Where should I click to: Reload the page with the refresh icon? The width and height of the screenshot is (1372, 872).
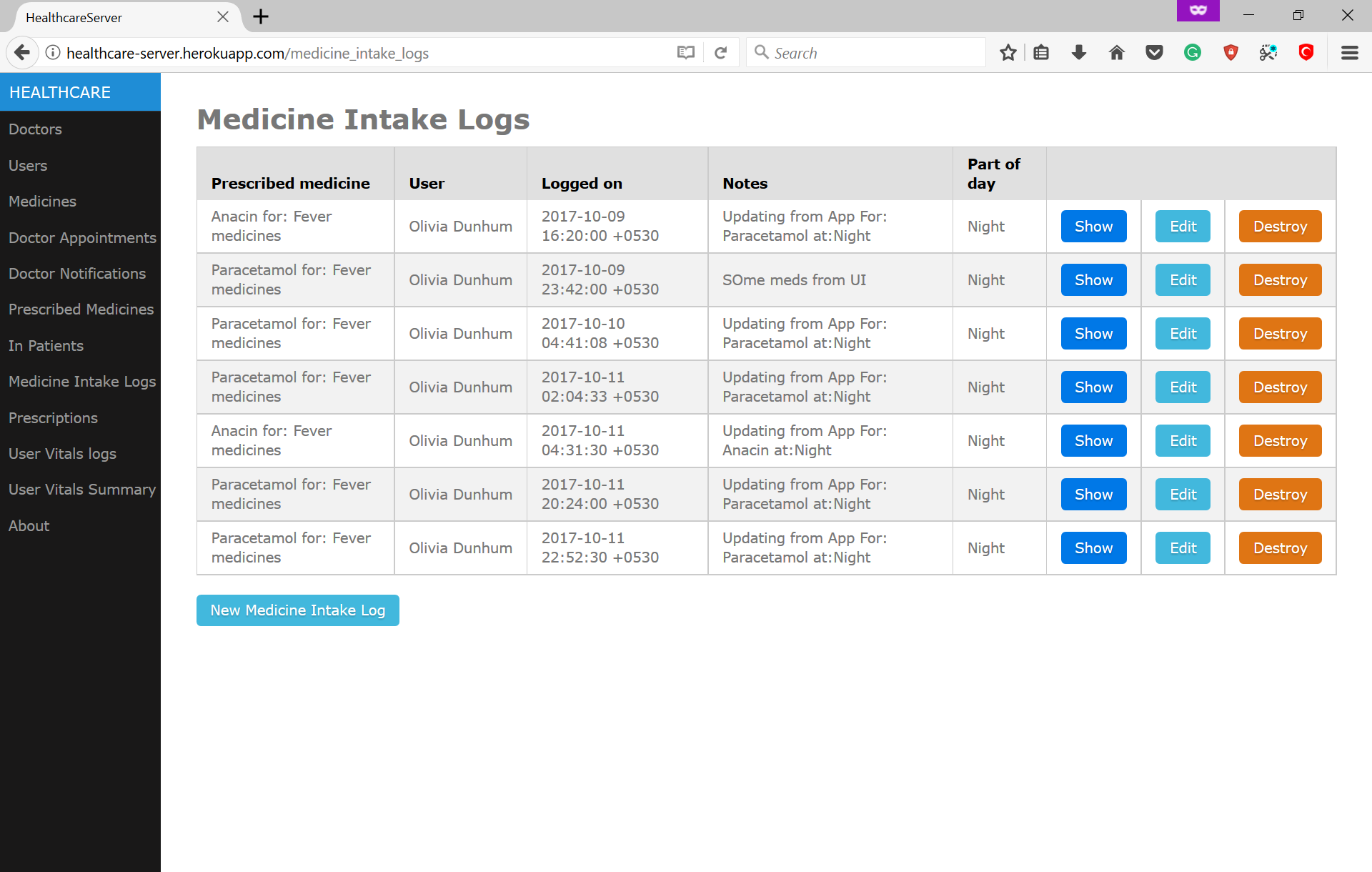(720, 53)
